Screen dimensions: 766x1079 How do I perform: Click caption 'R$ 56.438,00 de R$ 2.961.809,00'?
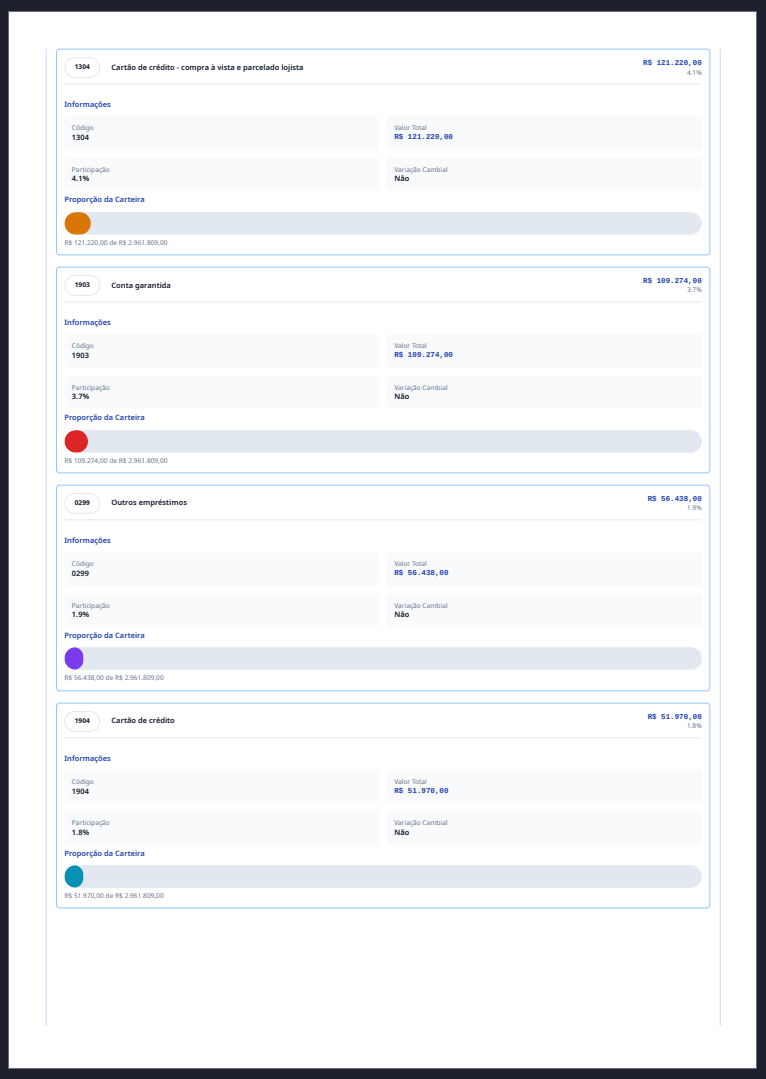coord(114,678)
